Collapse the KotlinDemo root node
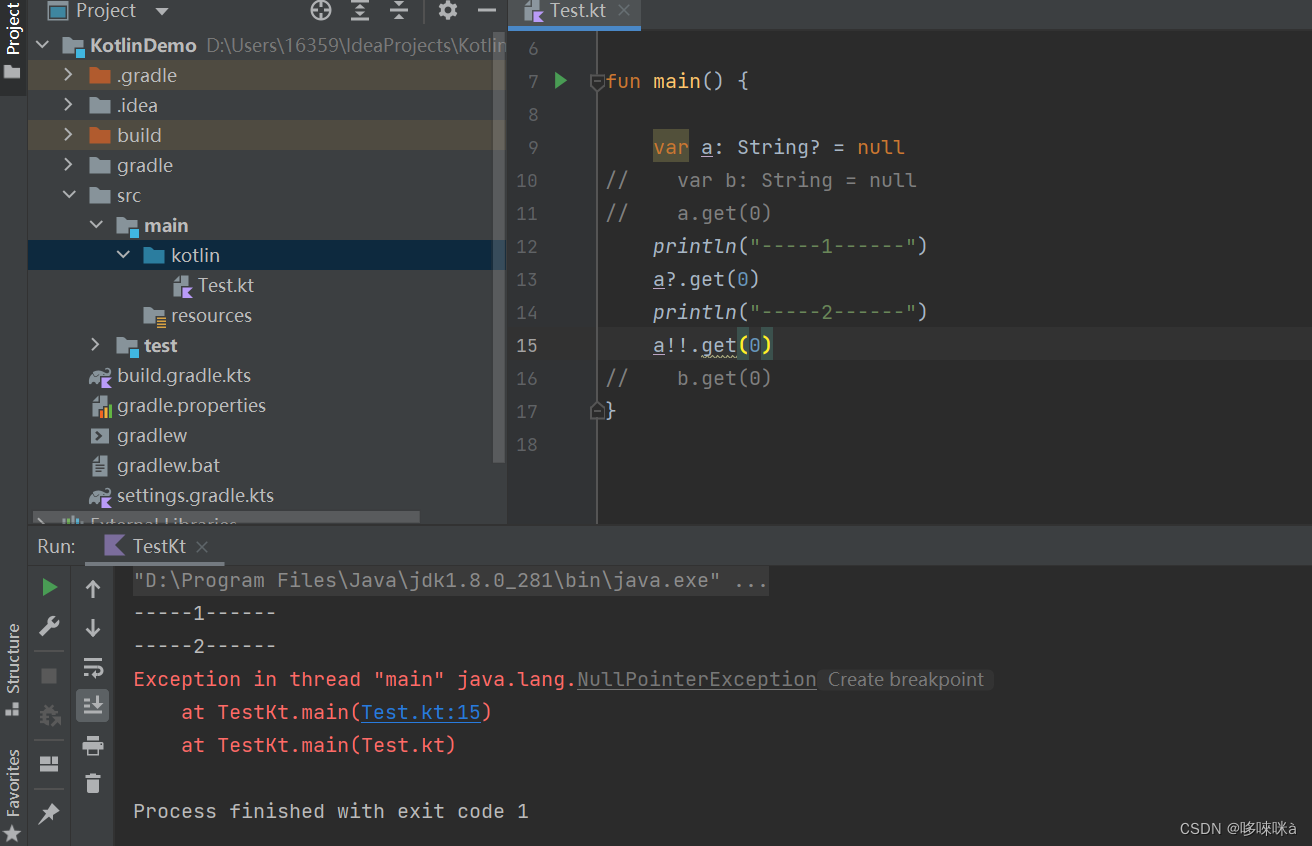The width and height of the screenshot is (1312, 846). click(x=44, y=45)
